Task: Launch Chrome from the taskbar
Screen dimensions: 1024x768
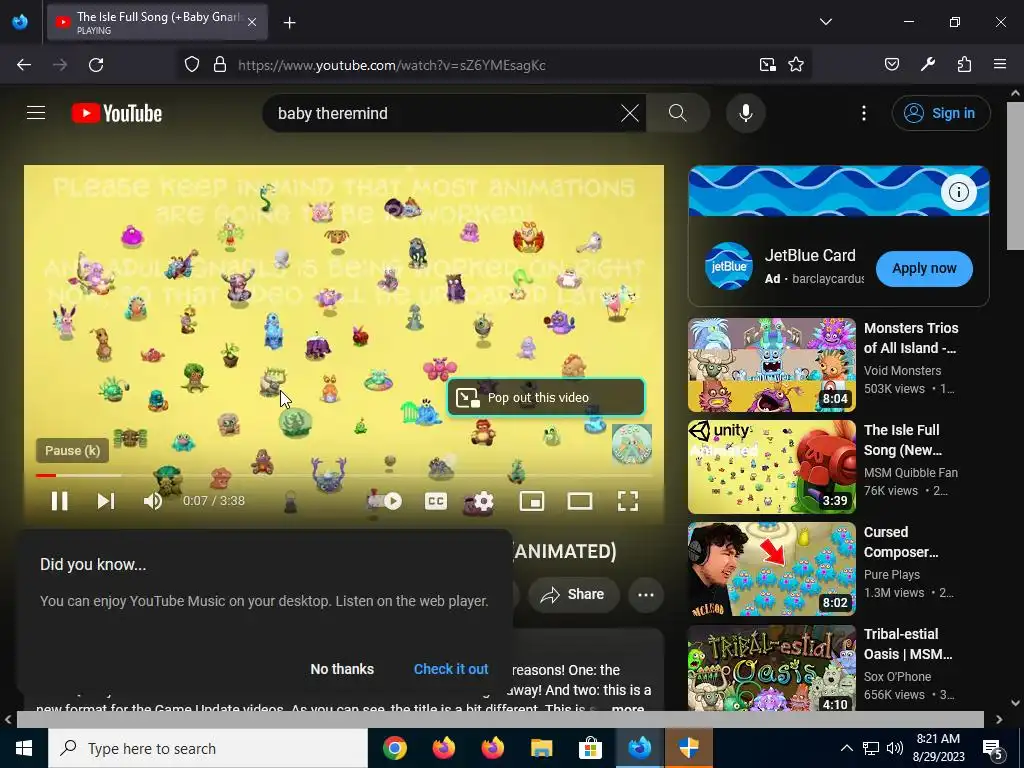Action: (394, 748)
